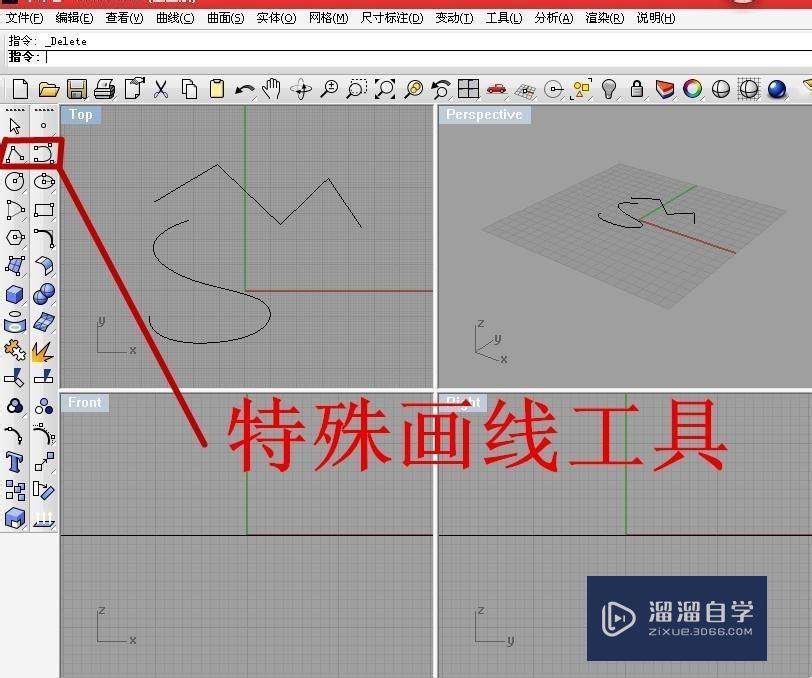Click the red car icon

(x=497, y=89)
